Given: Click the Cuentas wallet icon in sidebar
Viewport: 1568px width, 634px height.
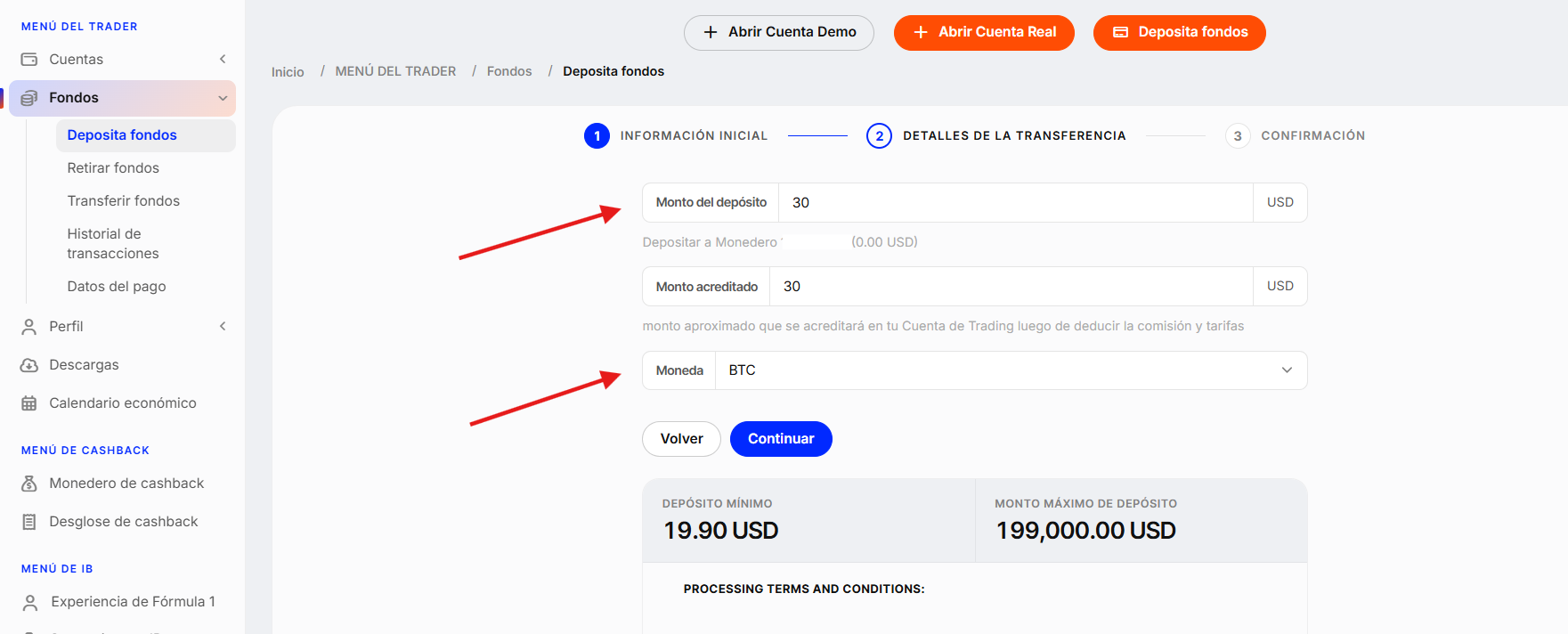Looking at the screenshot, I should [29, 60].
